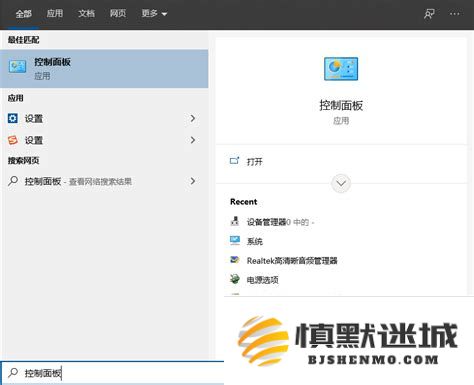The width and height of the screenshot is (474, 385).
Task: Click the search box containing 控制面板
Action: [x=113, y=373]
